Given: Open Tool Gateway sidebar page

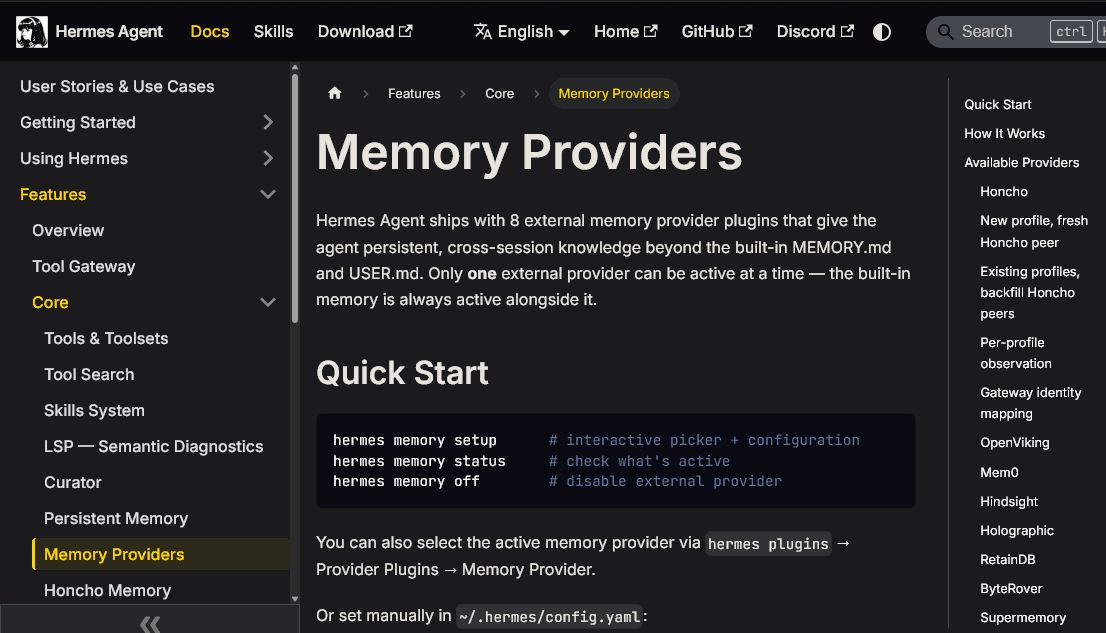Looking at the screenshot, I should pos(83,266).
